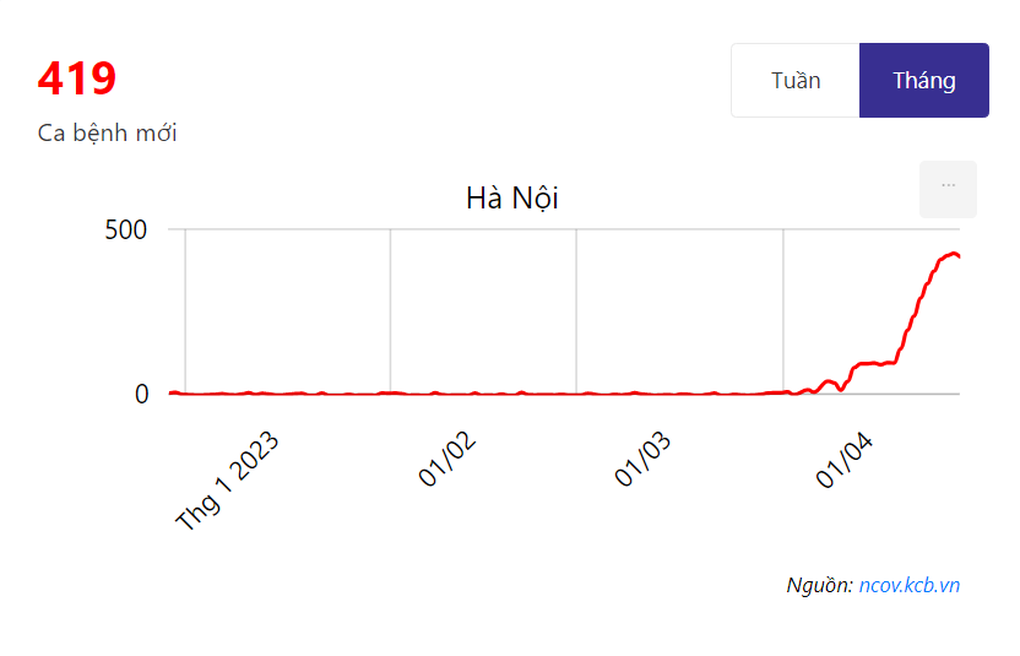Select the Thg 1 2023 axis label

tap(227, 481)
